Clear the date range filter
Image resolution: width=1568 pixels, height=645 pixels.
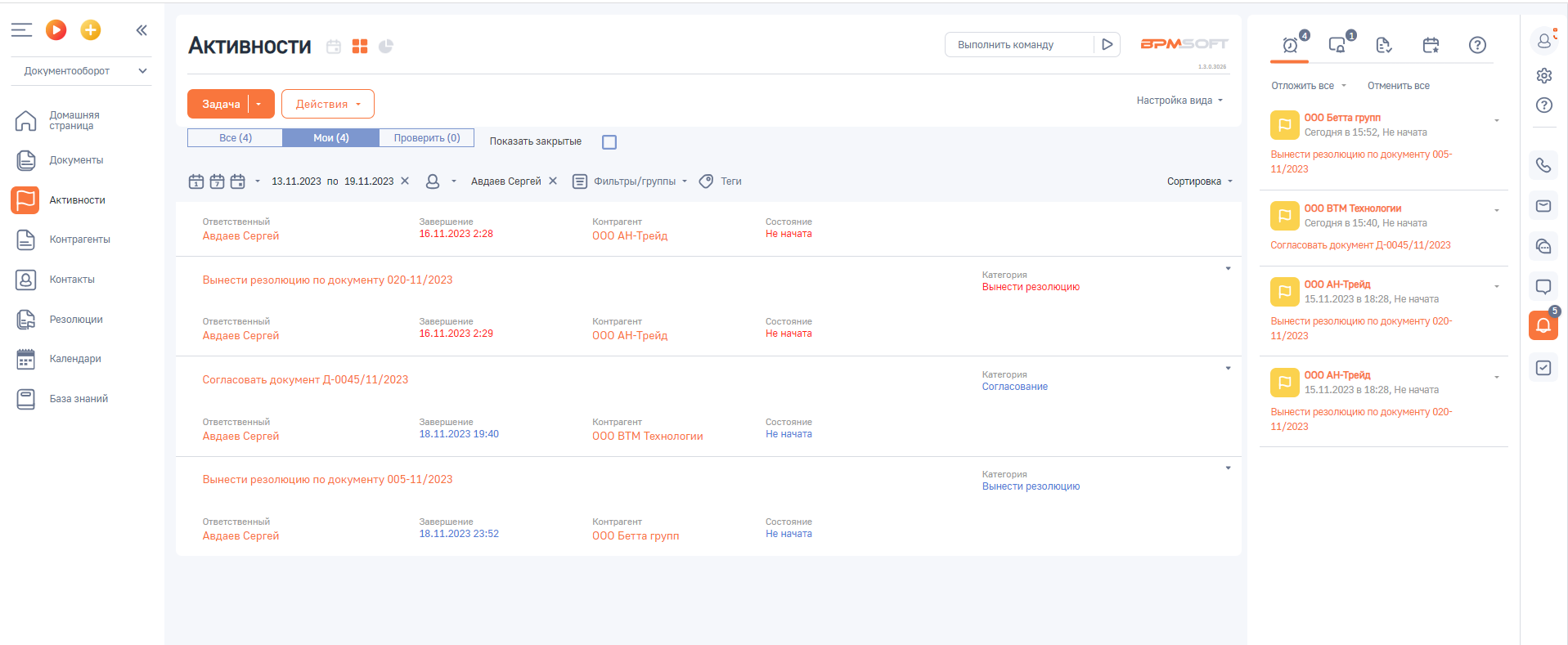pos(405,181)
